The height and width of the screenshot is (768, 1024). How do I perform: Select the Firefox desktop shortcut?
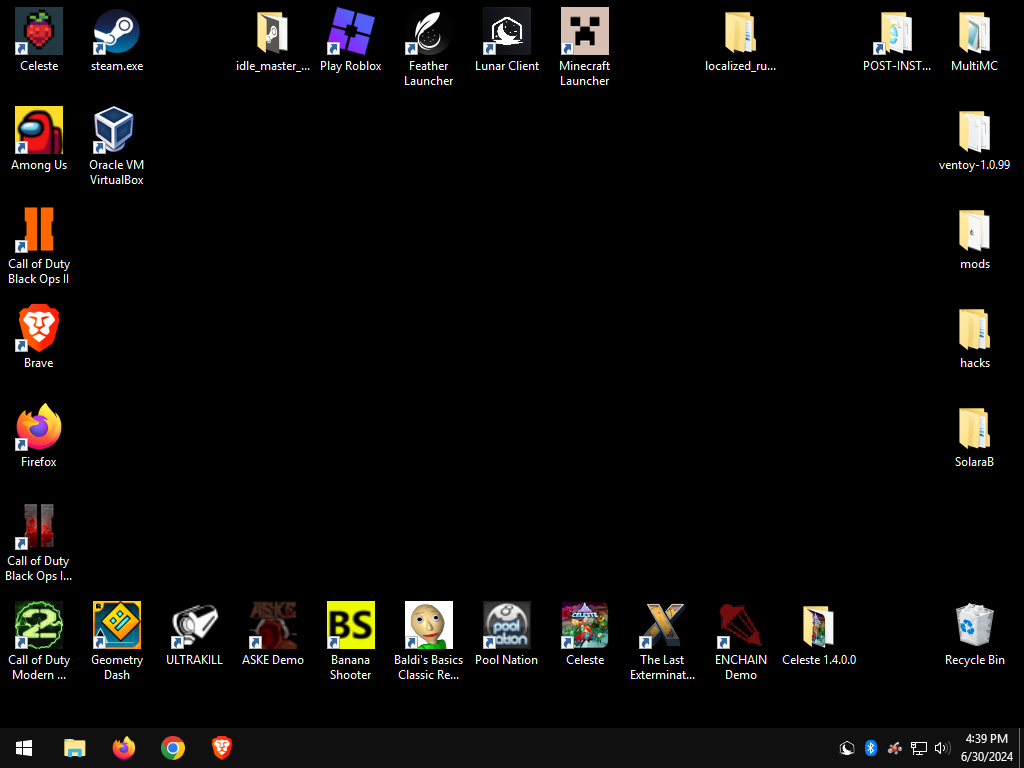pyautogui.click(x=39, y=427)
